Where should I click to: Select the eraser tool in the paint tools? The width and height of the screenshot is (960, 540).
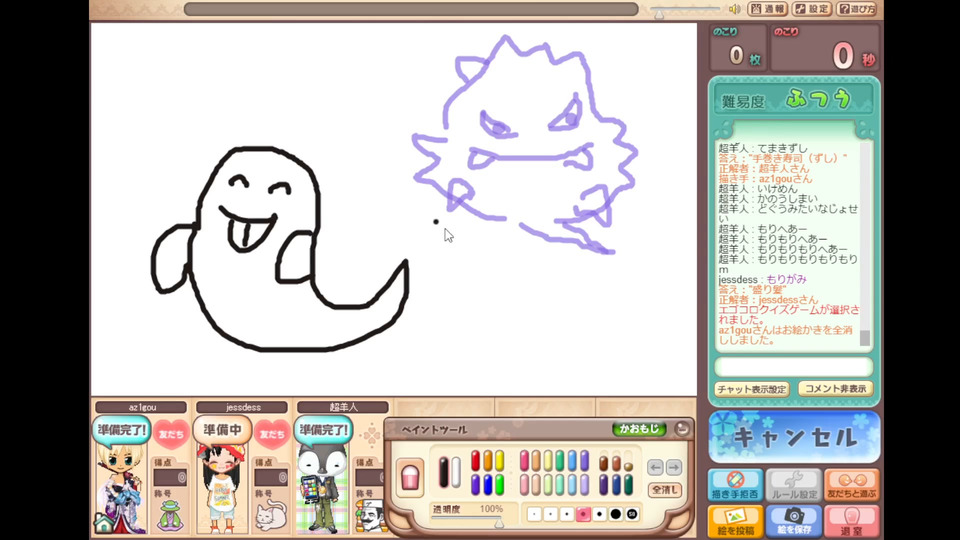(410, 477)
